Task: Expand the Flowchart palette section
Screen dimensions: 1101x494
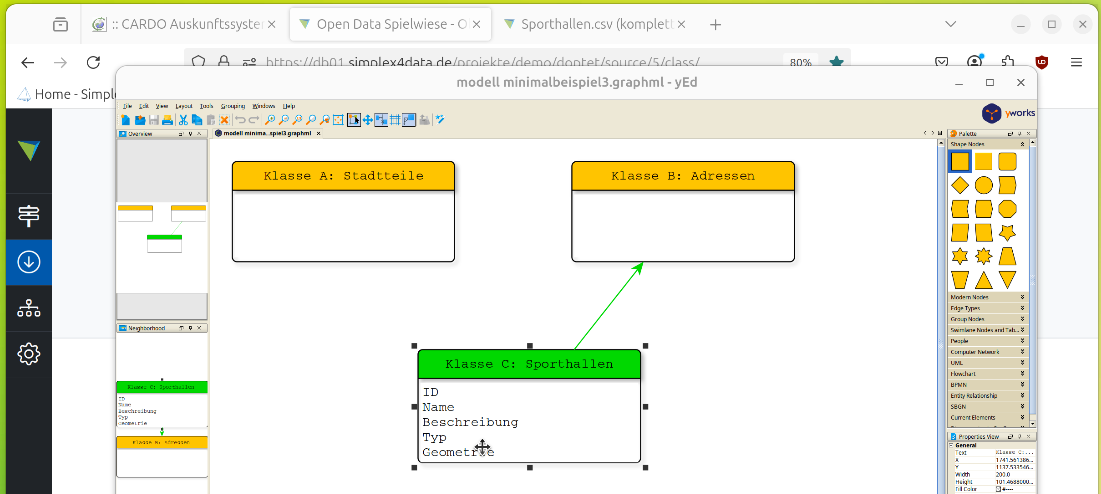Action: click(x=989, y=374)
